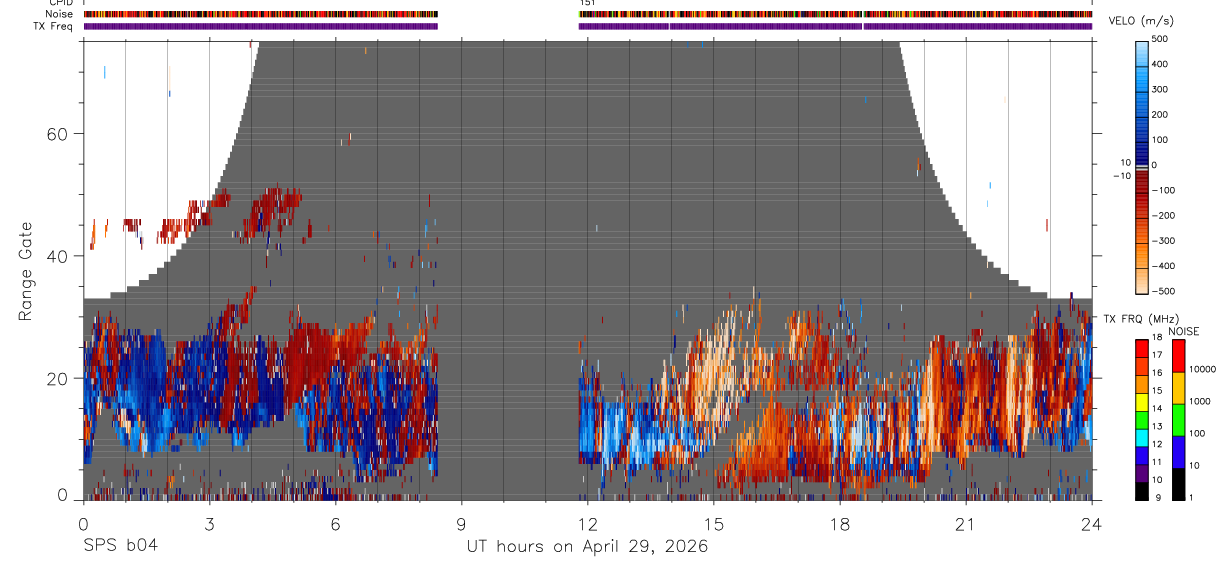This screenshot has height=567, width=1228.
Task: Click the 'SPS b04' radar label
Action: click(x=120, y=546)
